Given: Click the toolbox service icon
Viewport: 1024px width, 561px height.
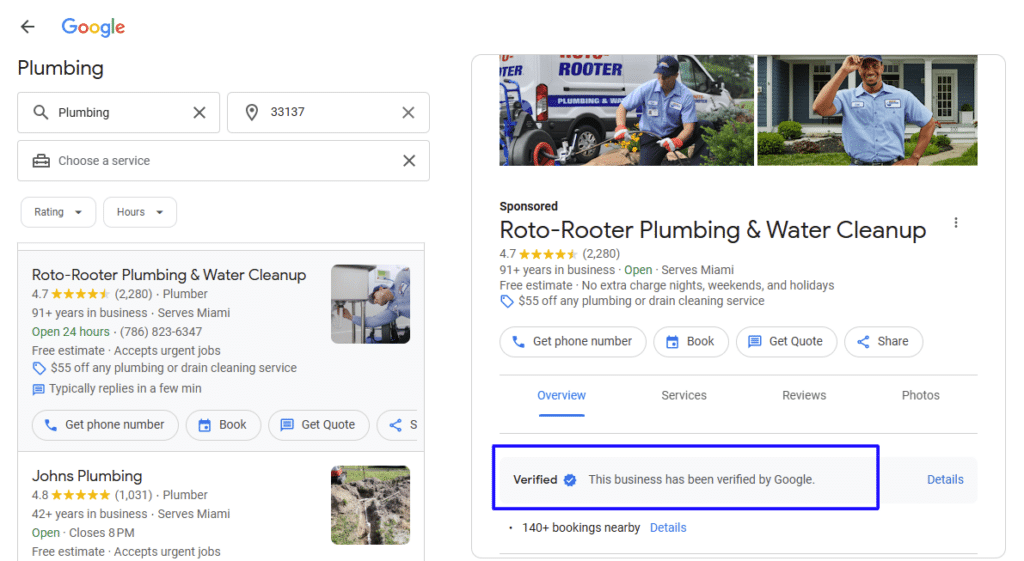Looking at the screenshot, I should [x=41, y=161].
